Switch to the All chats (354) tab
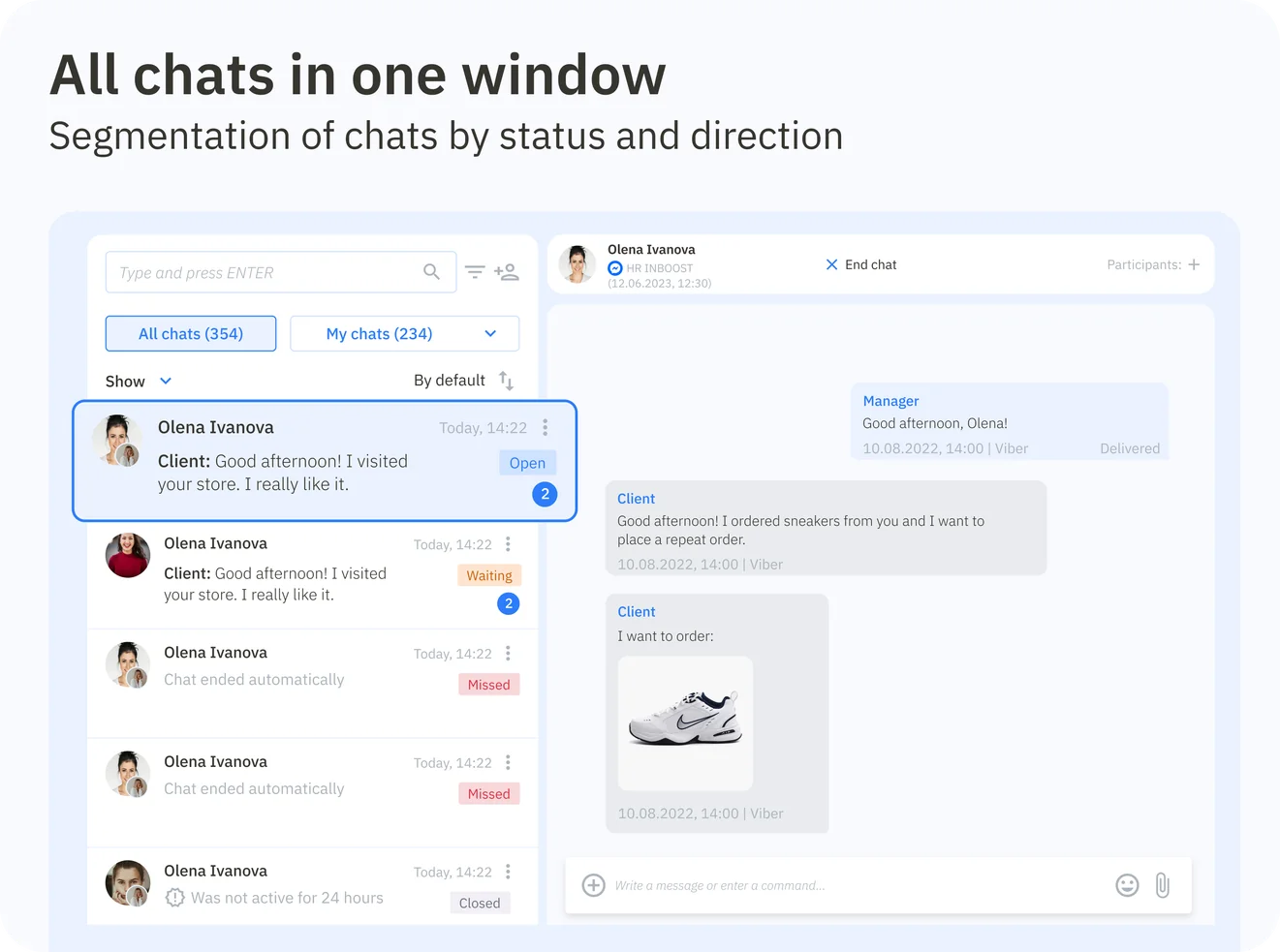The width and height of the screenshot is (1280, 952). [191, 334]
